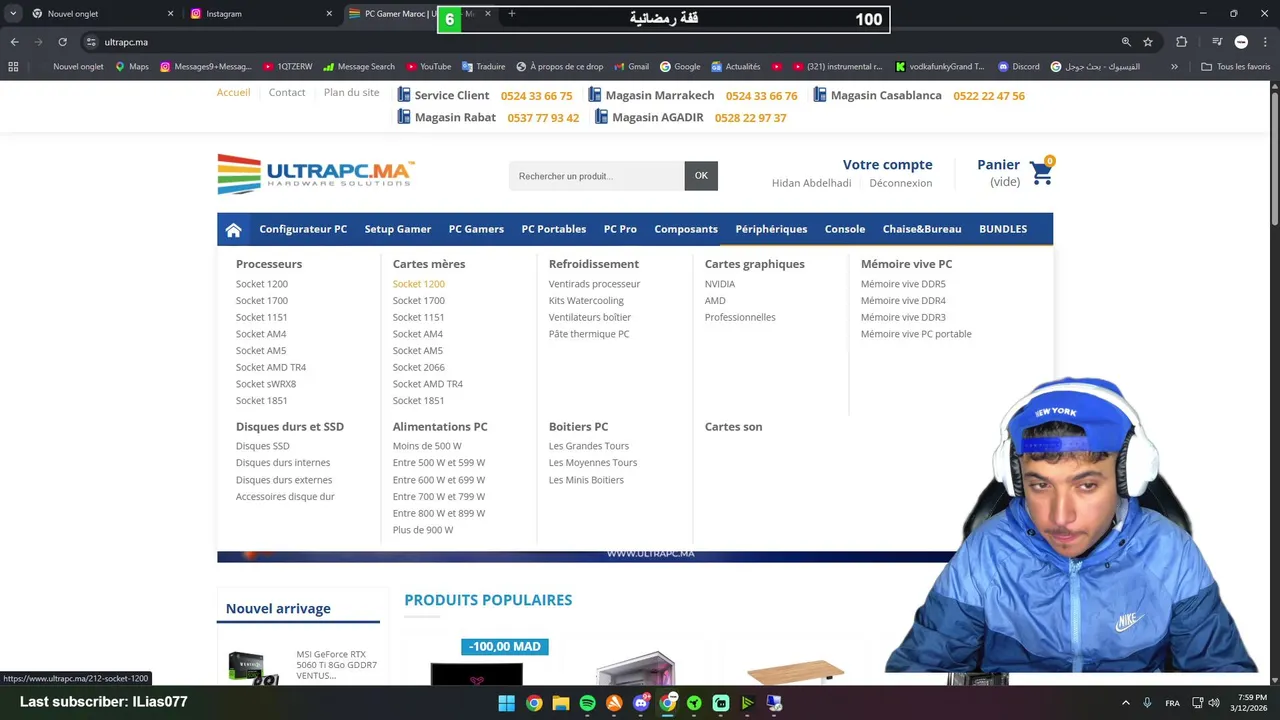Click the zoom magnifier in address bar
This screenshot has height=720, width=1280.
tap(1126, 42)
